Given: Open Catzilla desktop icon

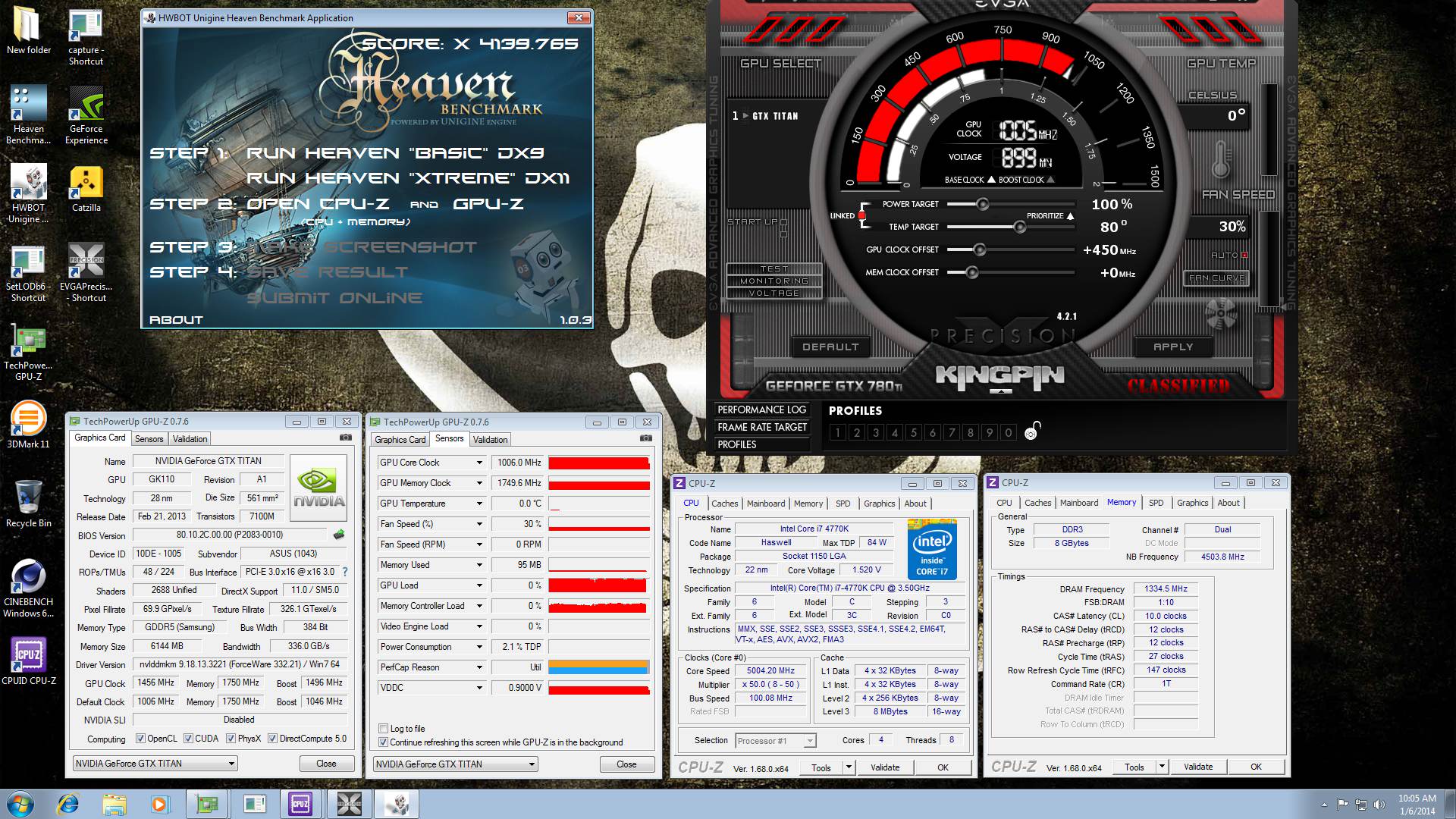Looking at the screenshot, I should 86,189.
